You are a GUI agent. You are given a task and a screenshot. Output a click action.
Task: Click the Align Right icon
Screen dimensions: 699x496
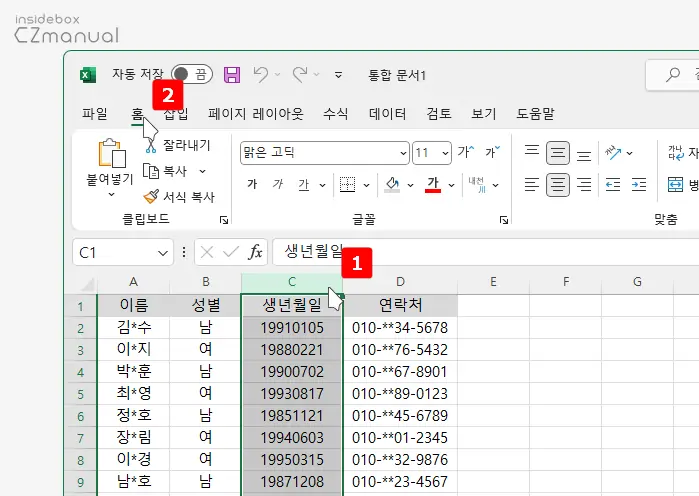pyautogui.click(x=584, y=184)
